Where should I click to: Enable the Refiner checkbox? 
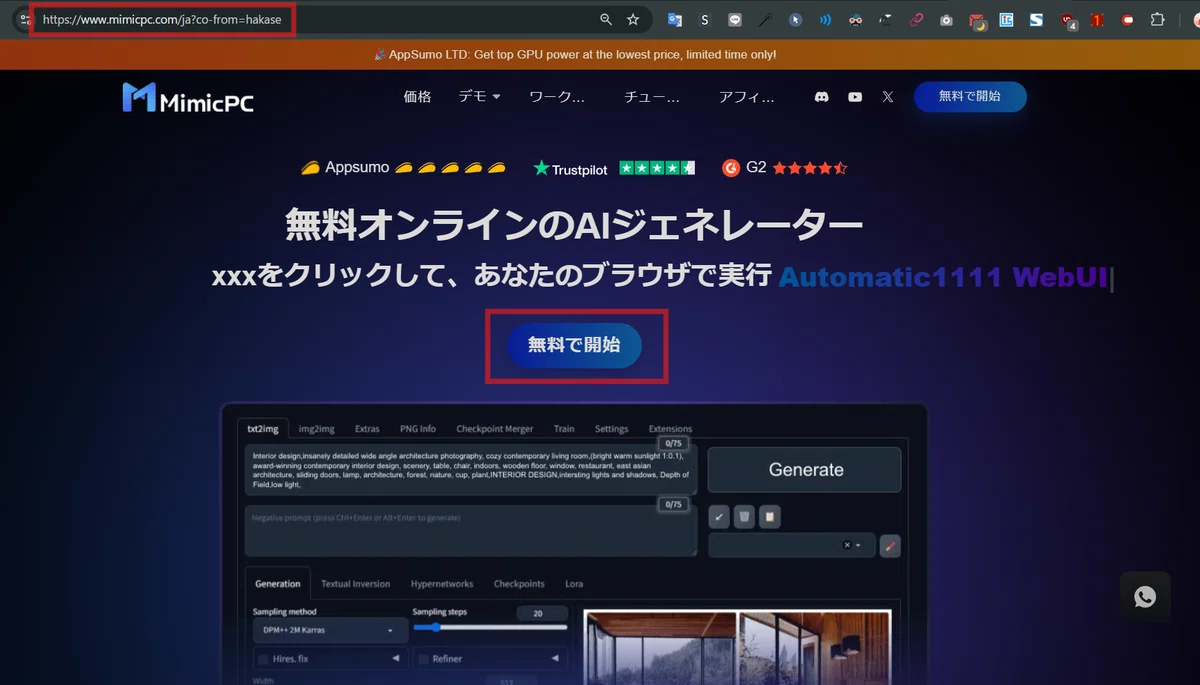tap(423, 659)
